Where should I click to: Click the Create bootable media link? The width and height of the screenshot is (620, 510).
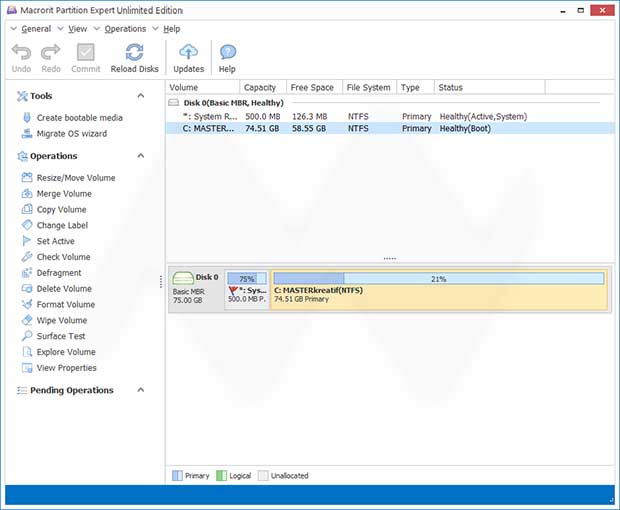coord(79,118)
